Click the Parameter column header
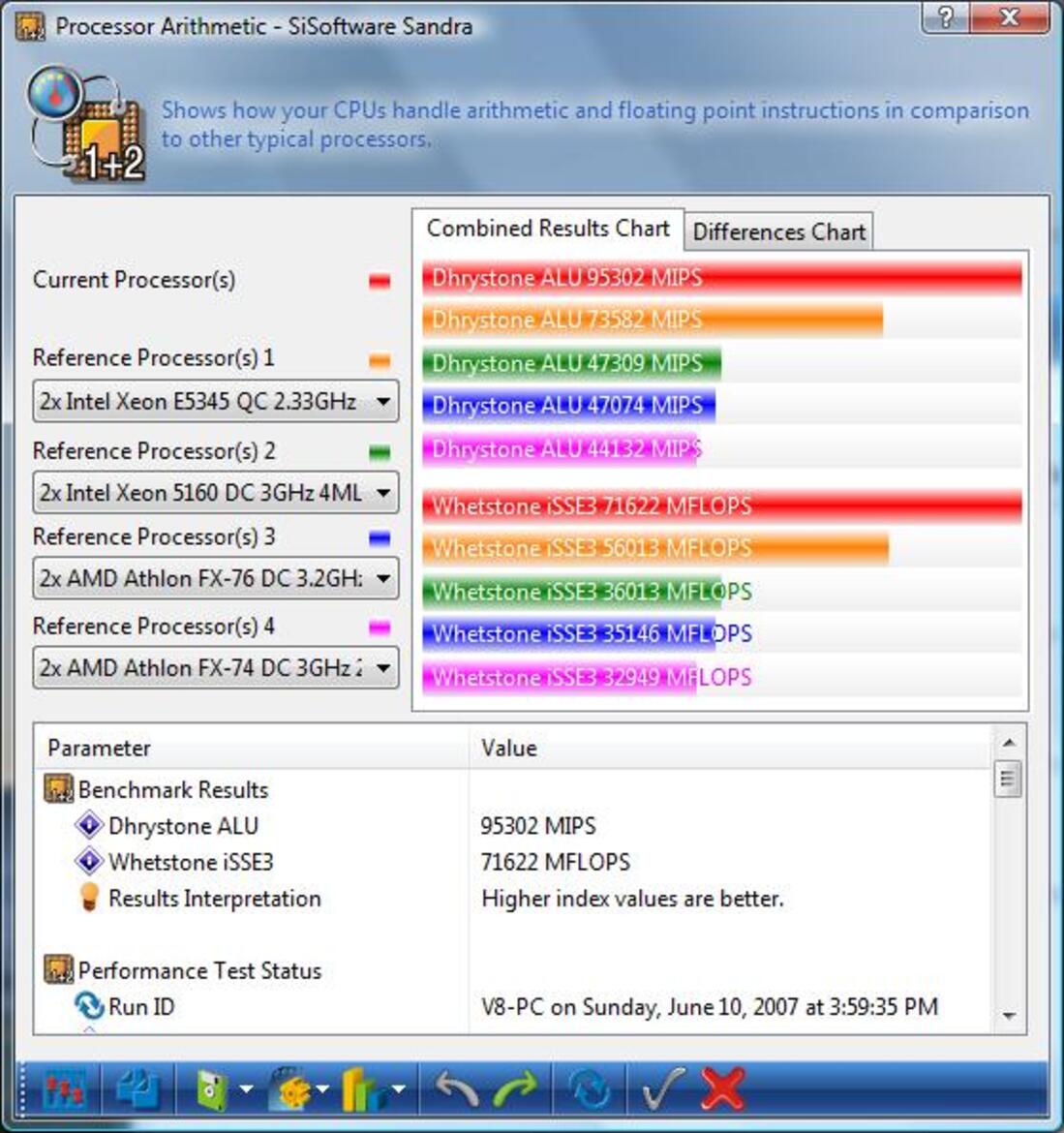1064x1133 pixels. coord(252,748)
